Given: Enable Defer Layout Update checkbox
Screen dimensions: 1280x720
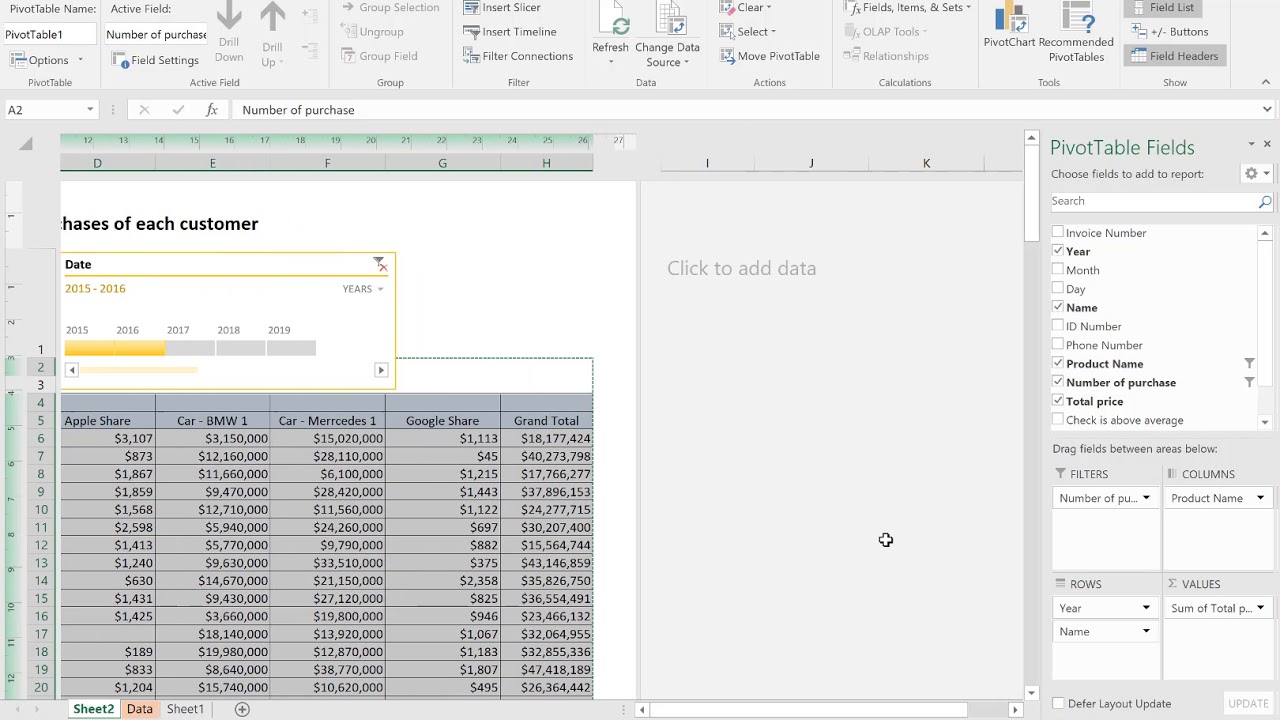Looking at the screenshot, I should click(1058, 704).
